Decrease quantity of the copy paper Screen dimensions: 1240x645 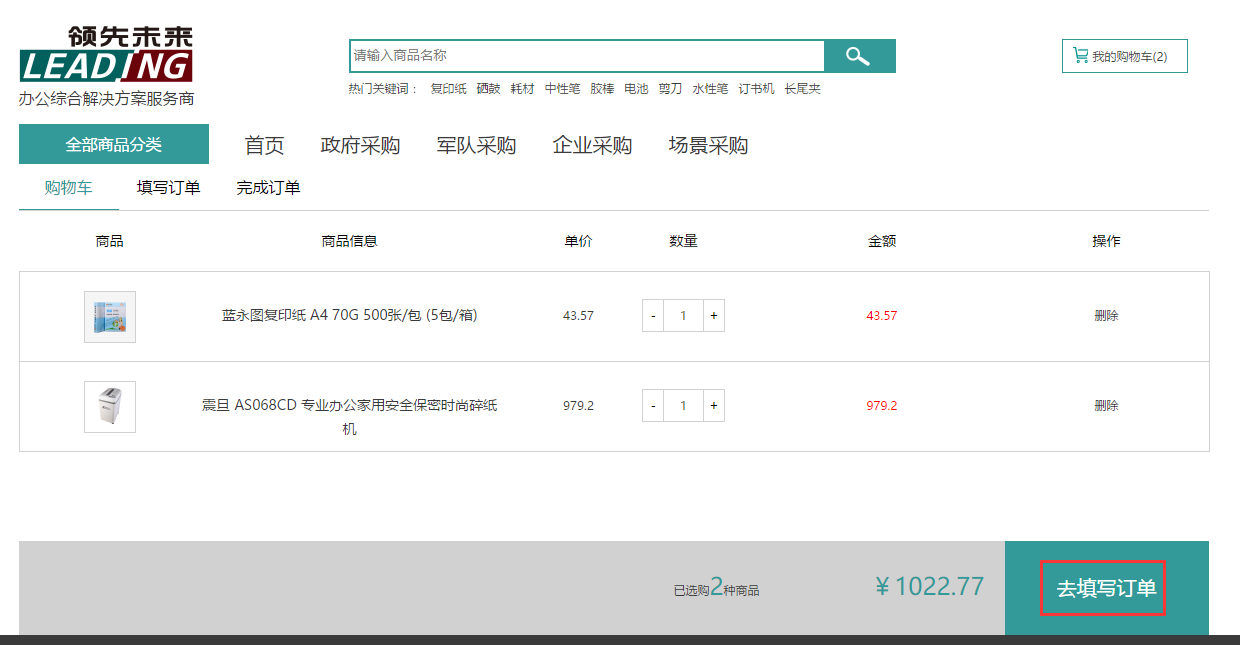[x=653, y=316]
